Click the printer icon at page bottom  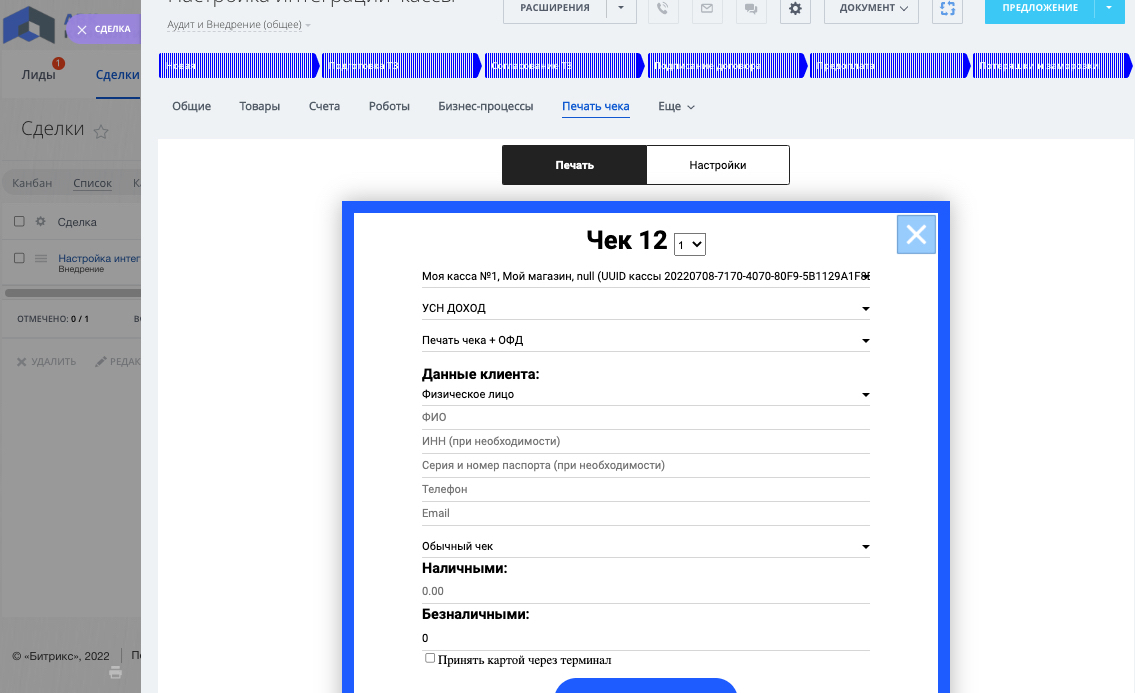tap(115, 673)
